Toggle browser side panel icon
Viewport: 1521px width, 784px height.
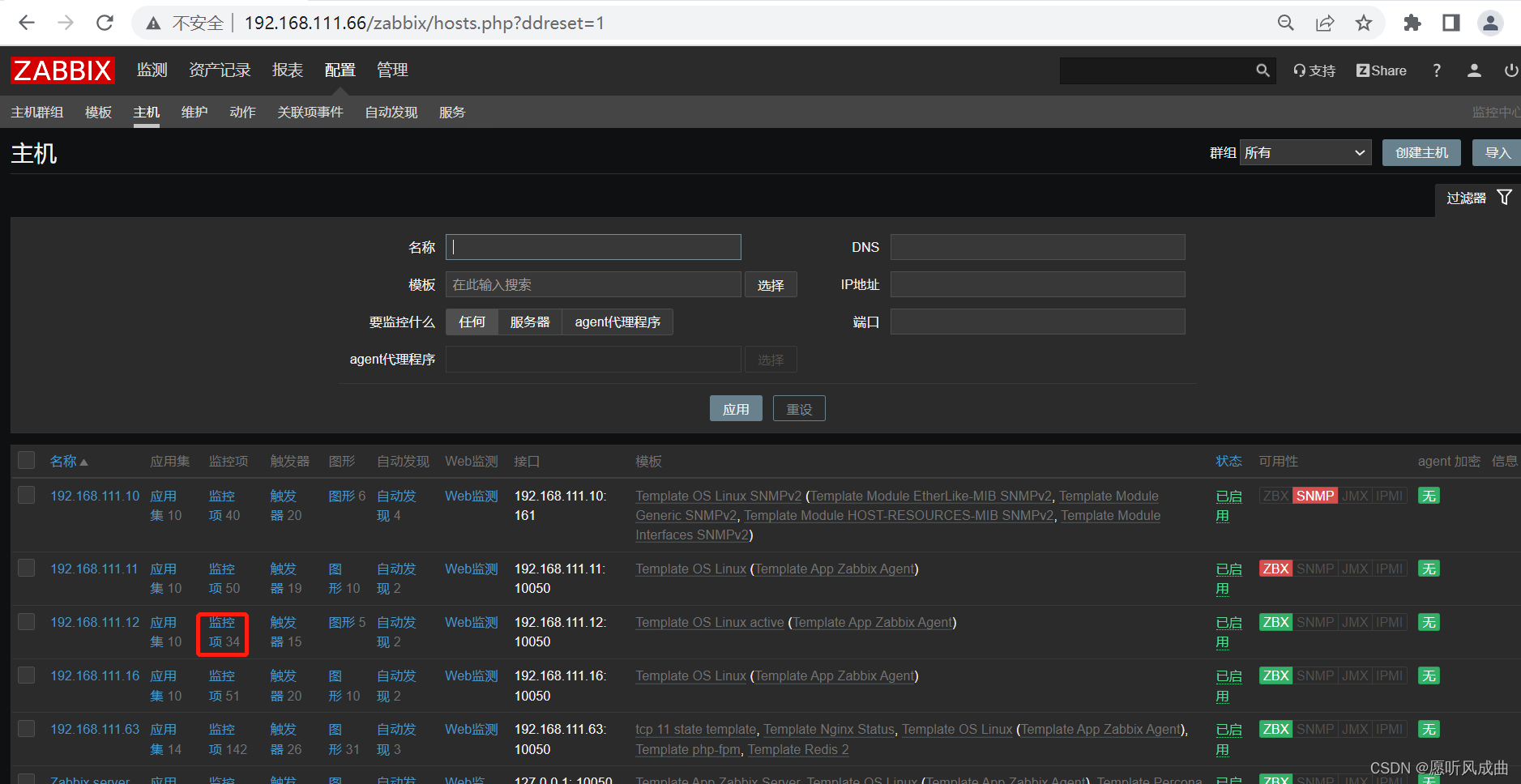tap(1451, 23)
